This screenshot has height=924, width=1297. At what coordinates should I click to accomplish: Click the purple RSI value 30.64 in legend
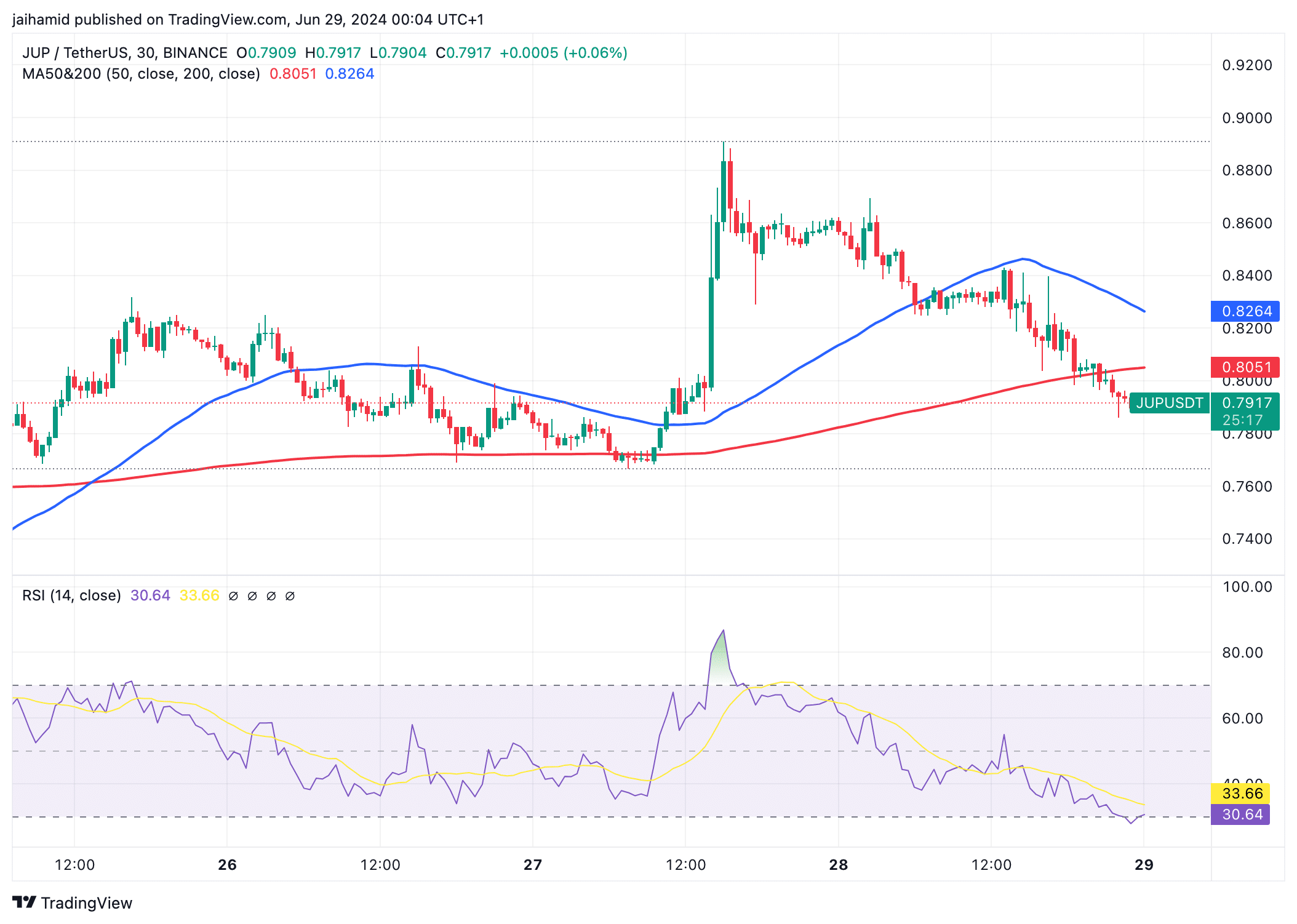coord(150,595)
